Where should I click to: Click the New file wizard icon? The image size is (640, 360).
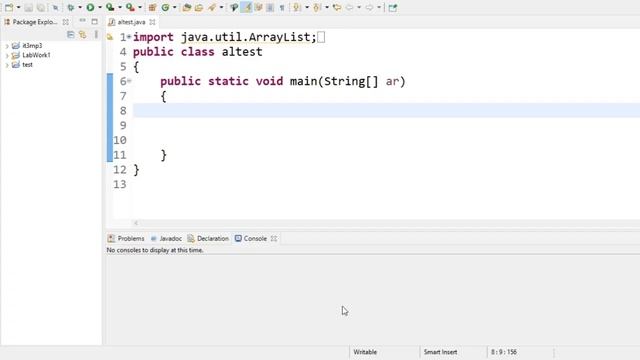click(x=9, y=7)
